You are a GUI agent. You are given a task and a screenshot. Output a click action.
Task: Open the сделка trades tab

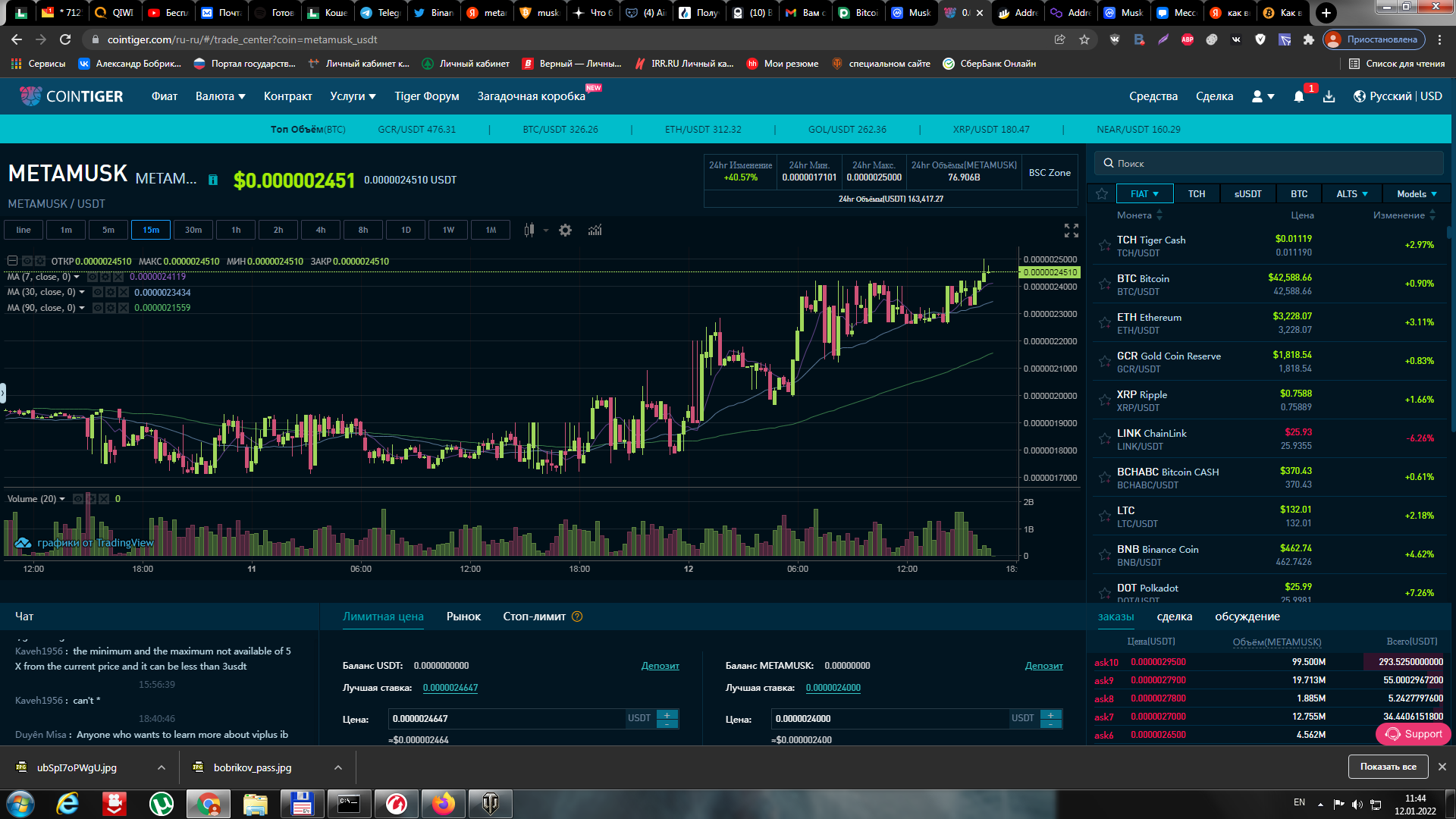tap(1175, 617)
